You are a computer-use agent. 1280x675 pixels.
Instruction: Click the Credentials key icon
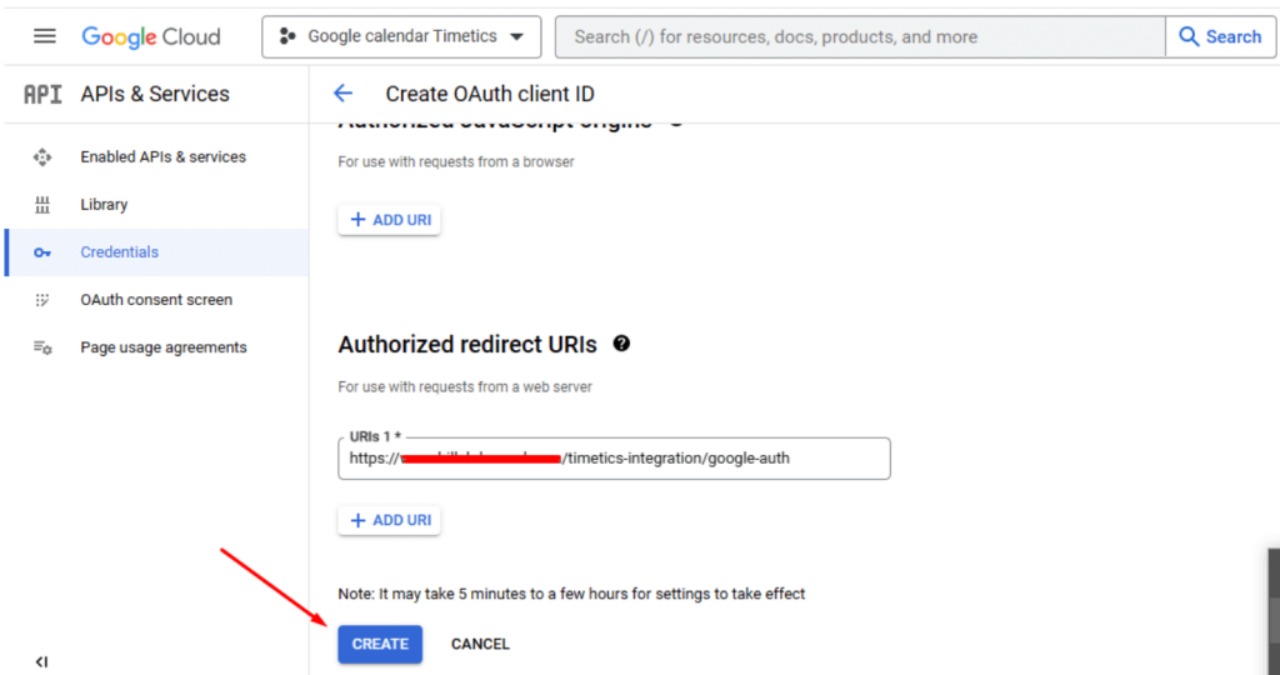(41, 252)
